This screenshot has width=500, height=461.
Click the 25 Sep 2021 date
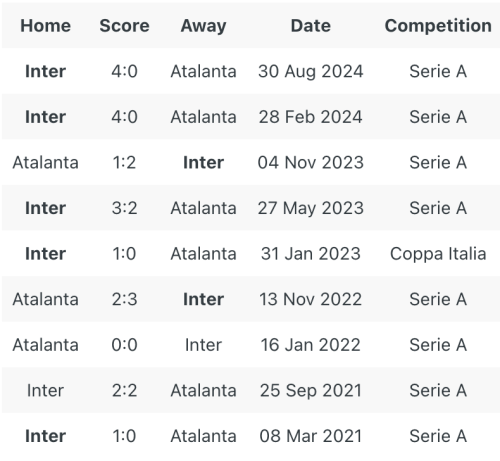click(x=311, y=391)
